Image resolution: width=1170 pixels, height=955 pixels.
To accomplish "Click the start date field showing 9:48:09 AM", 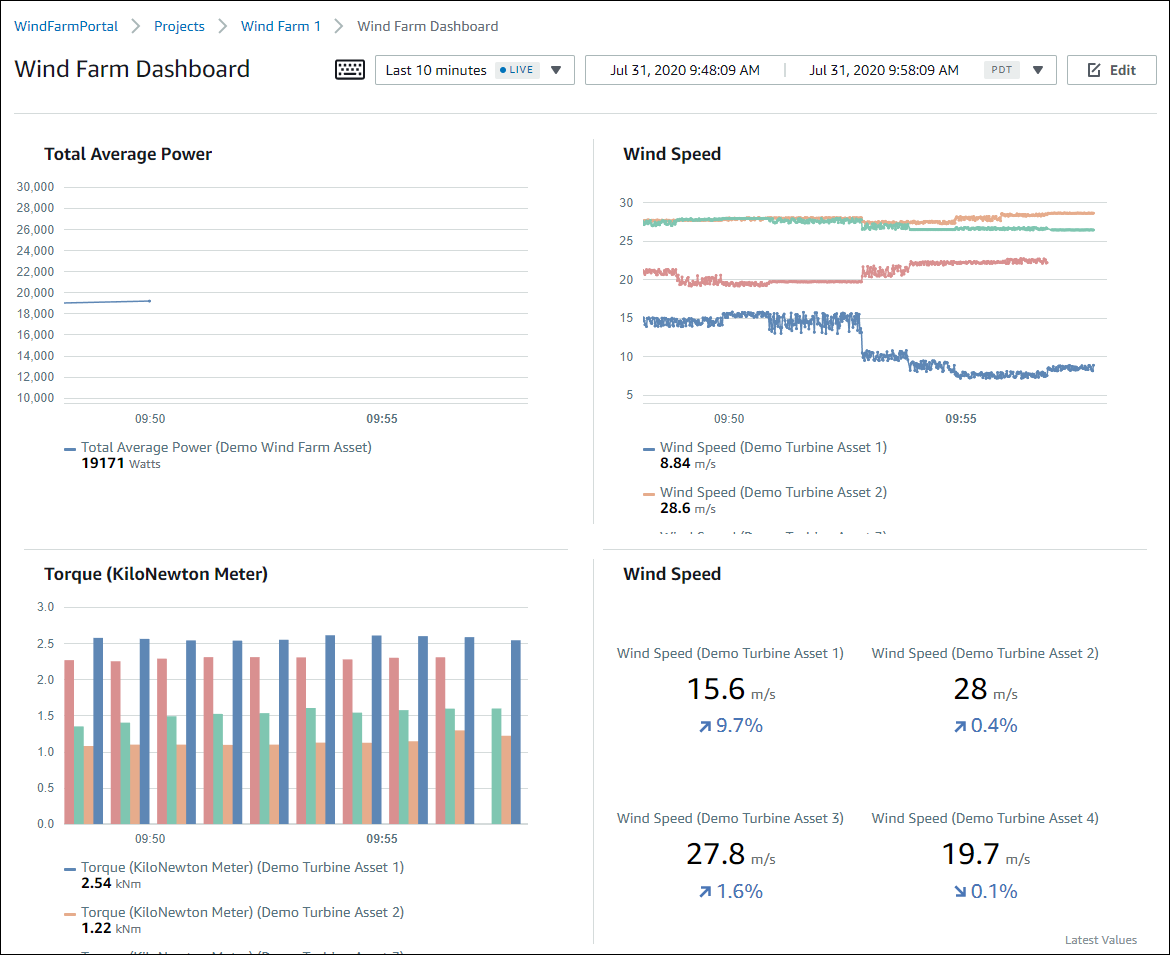I will [x=685, y=70].
